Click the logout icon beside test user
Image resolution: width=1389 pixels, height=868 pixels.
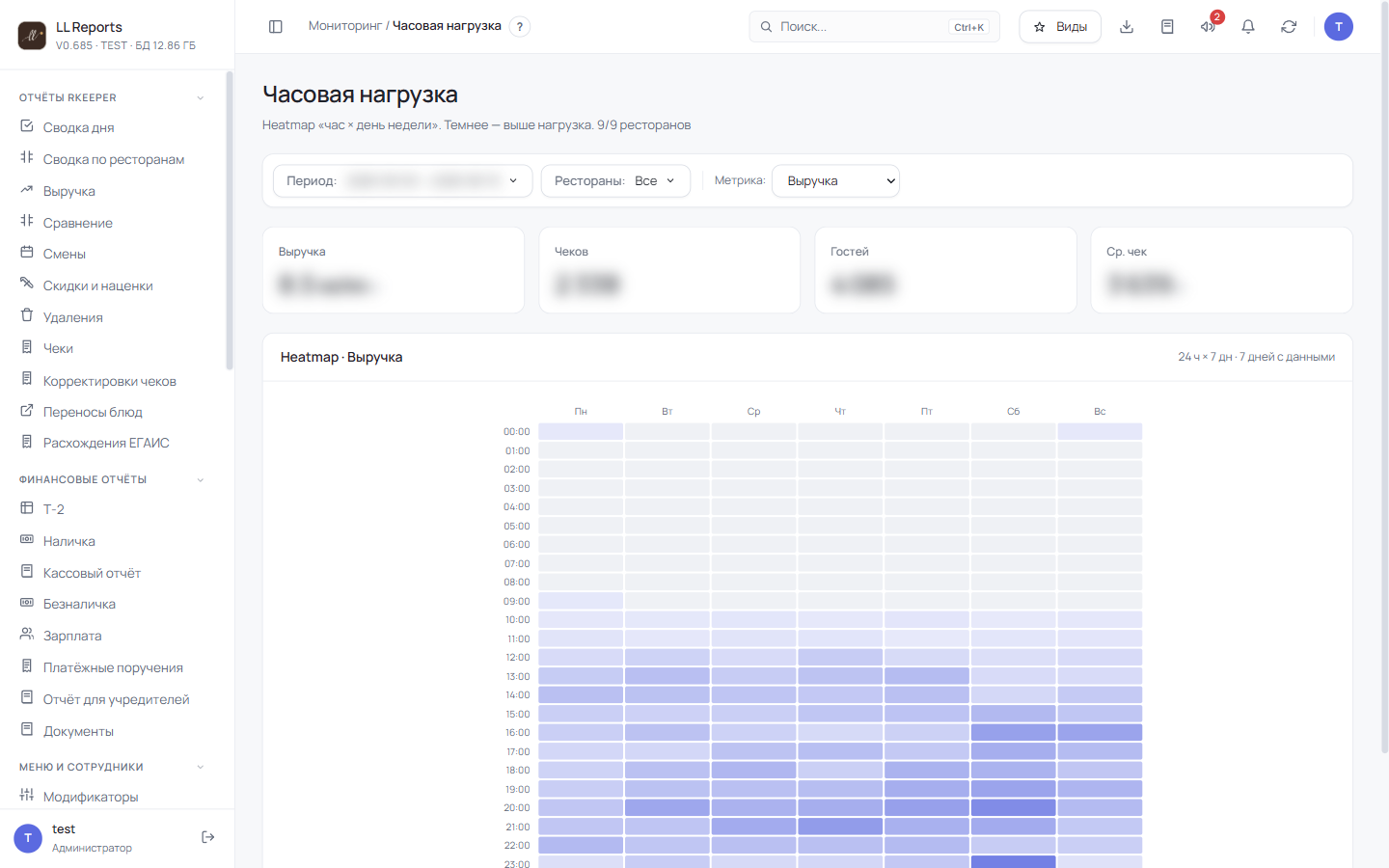click(207, 837)
